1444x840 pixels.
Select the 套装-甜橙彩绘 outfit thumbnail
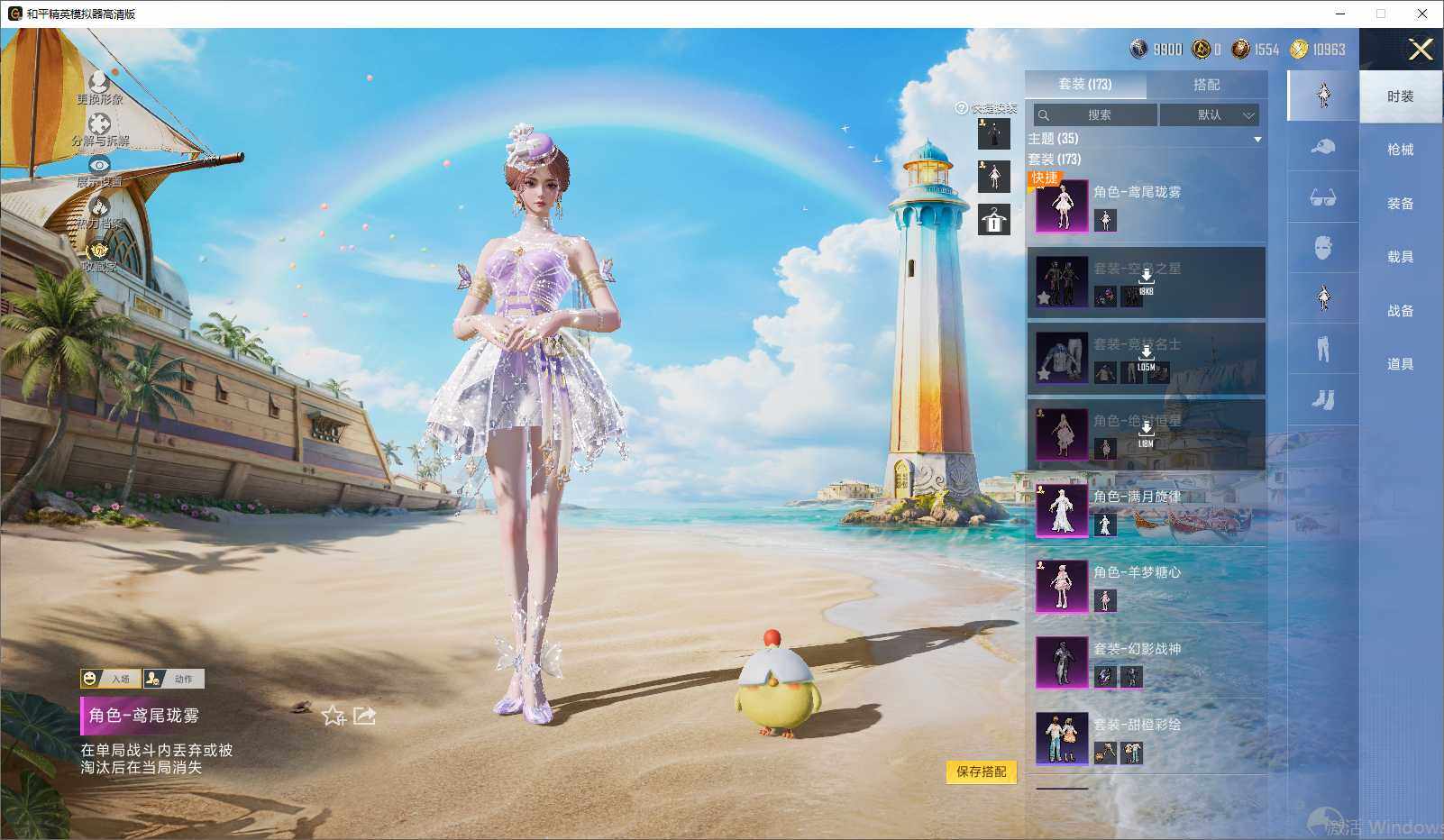[x=1062, y=738]
